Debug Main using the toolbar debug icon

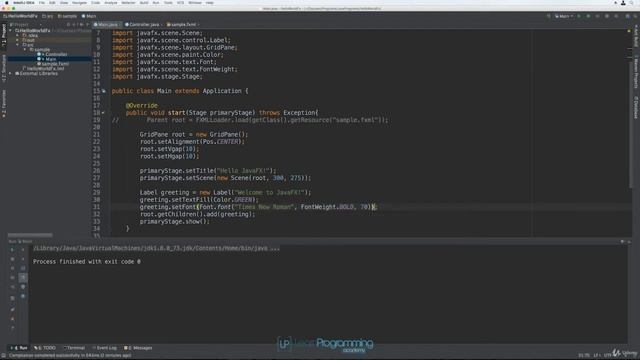pos(588,16)
